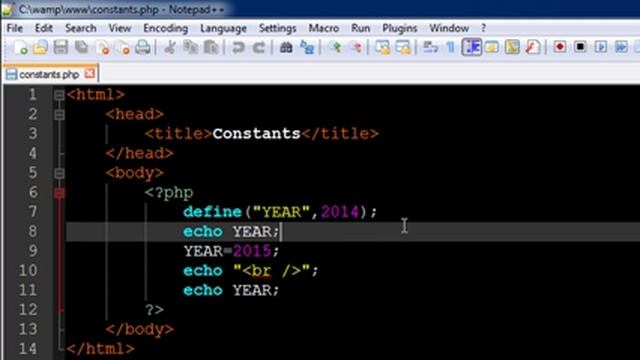Screen dimensions: 640x360
Task: Click line number 14 in the margin
Action: [x=28, y=349]
